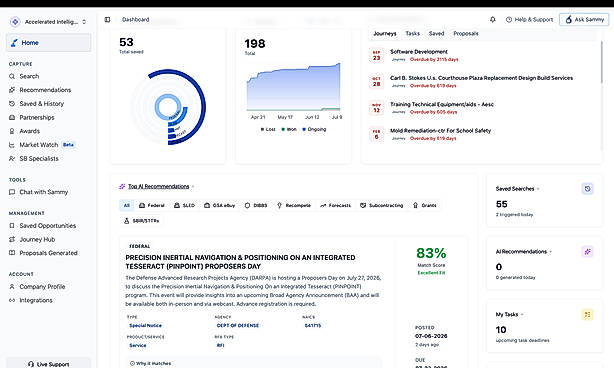Filter recommendations by Grants
This screenshot has width=614, height=368.
click(x=424, y=205)
